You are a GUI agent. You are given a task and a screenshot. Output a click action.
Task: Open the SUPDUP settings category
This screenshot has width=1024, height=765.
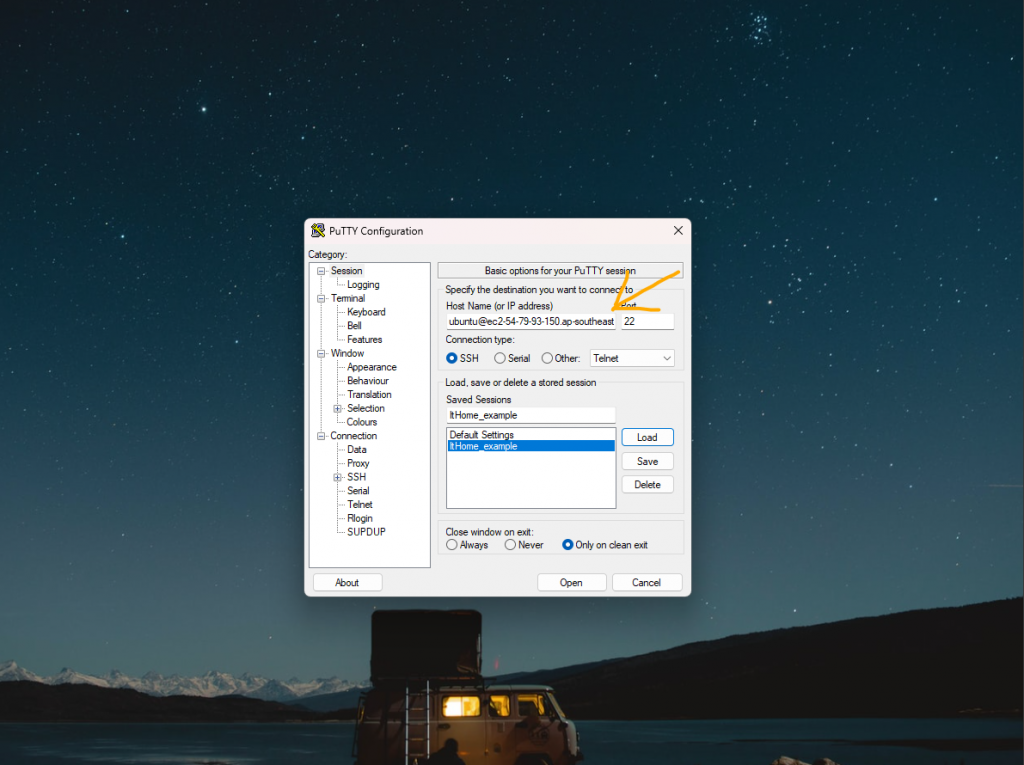click(x=366, y=531)
